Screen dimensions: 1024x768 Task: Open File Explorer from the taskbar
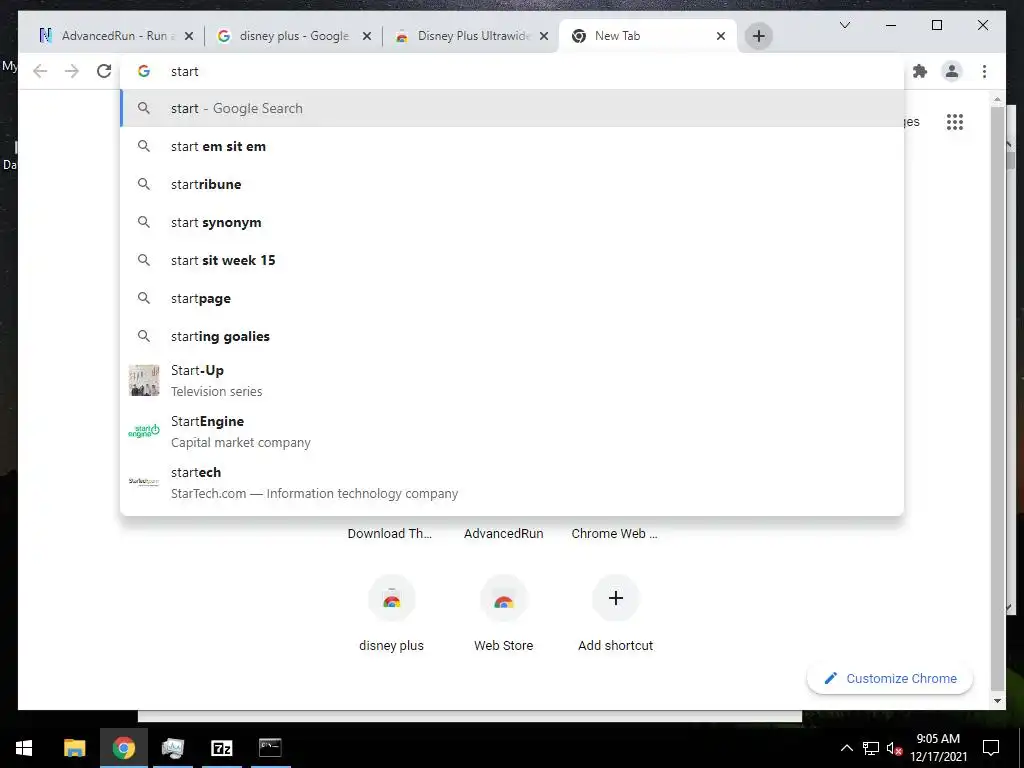74,748
